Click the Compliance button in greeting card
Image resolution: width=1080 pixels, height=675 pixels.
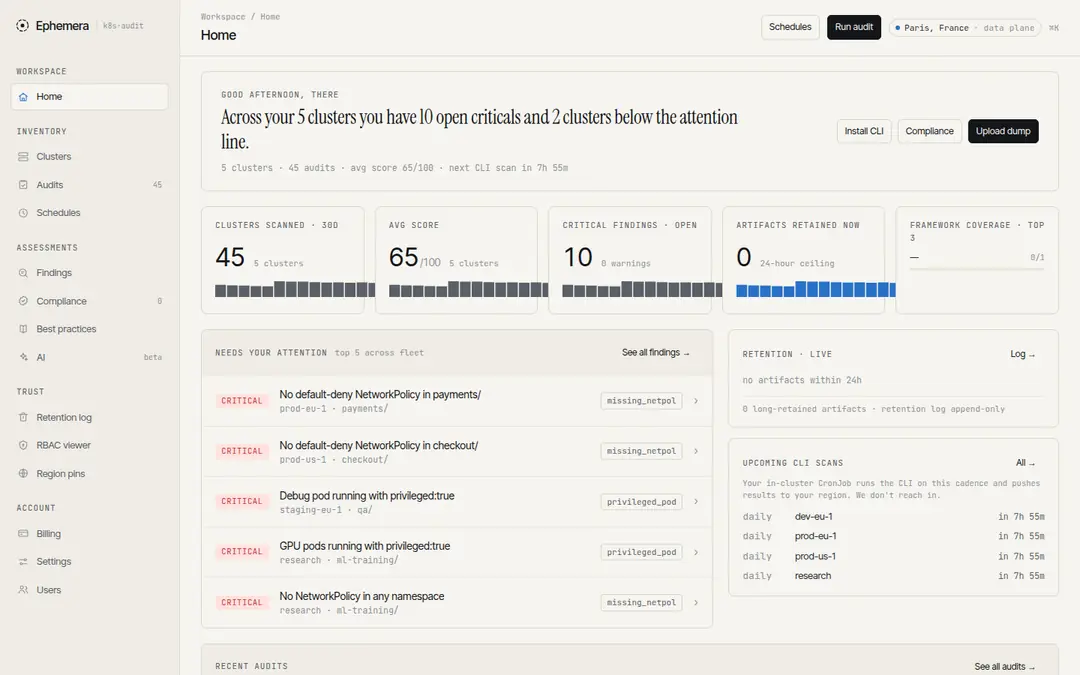tap(929, 131)
